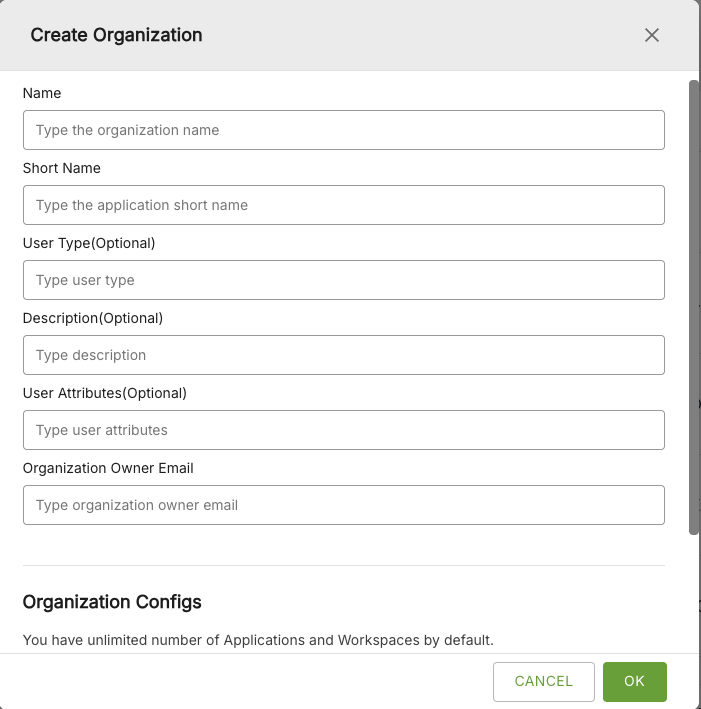Image resolution: width=701 pixels, height=709 pixels.
Task: Click the User Attributes input box
Action: click(343, 430)
